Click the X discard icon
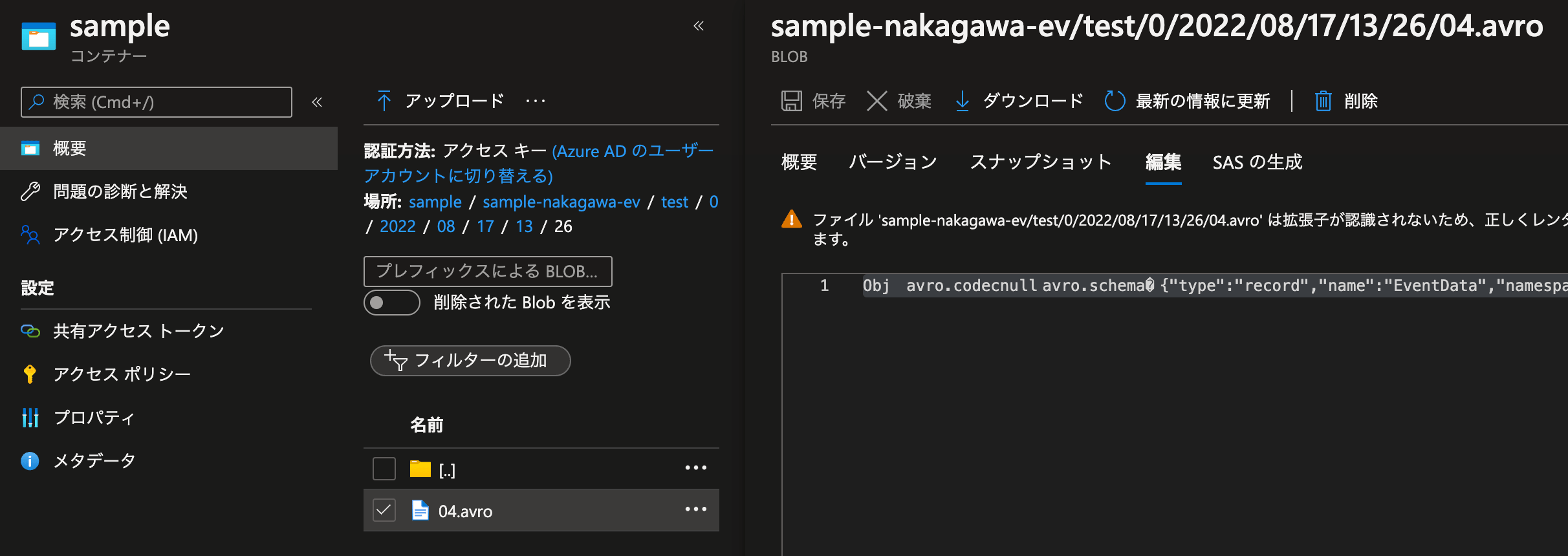 coord(877,101)
